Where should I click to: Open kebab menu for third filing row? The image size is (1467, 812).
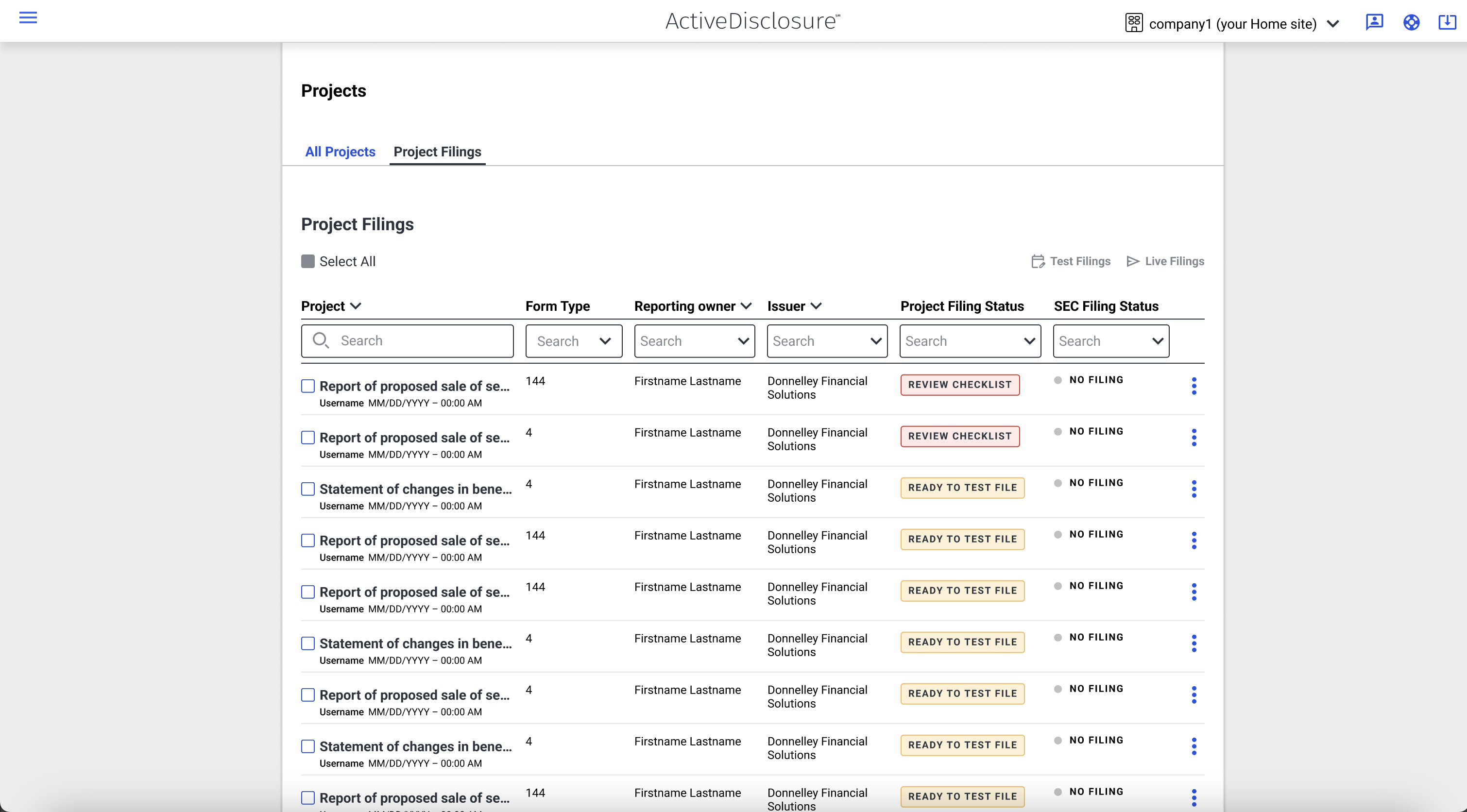click(x=1194, y=489)
